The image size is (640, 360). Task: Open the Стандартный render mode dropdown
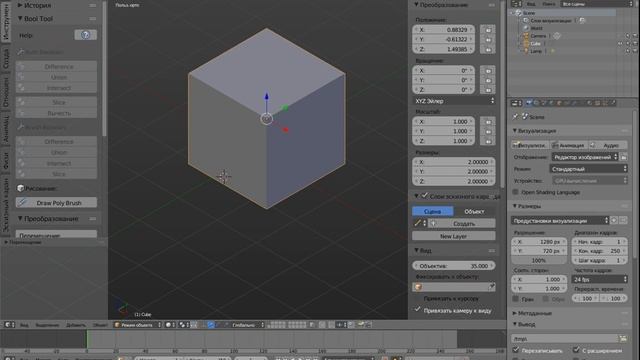(589, 169)
